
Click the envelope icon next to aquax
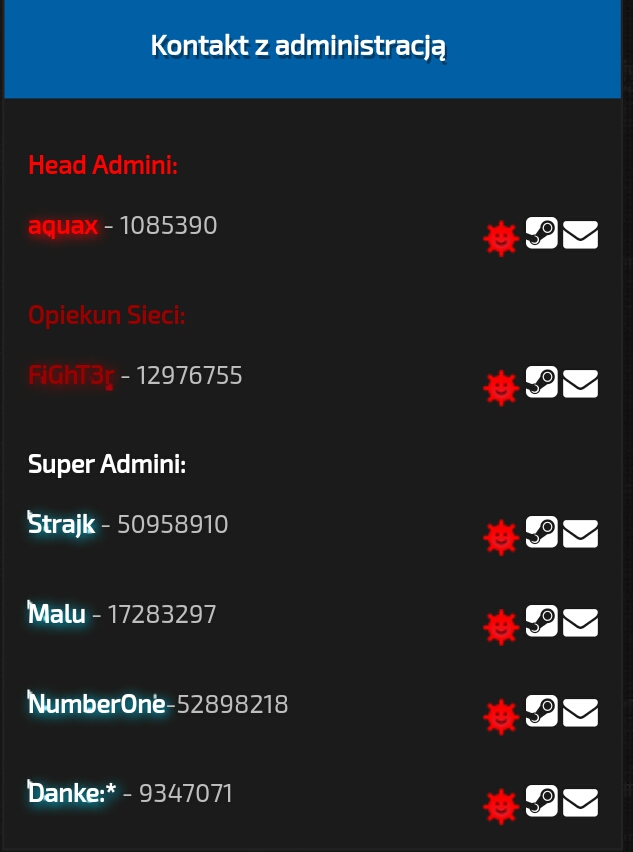580,235
